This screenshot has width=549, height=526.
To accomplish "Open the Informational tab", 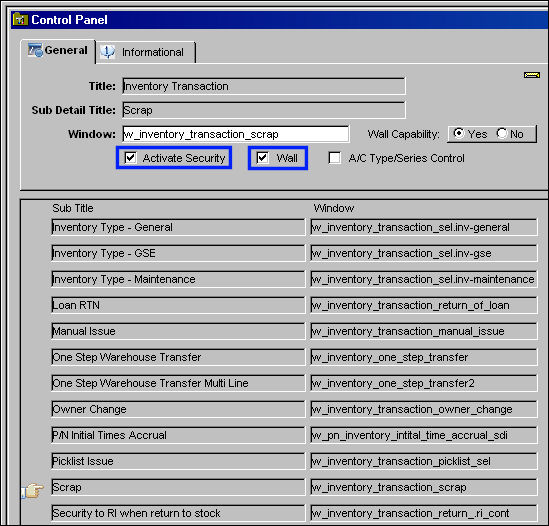I will [x=146, y=52].
